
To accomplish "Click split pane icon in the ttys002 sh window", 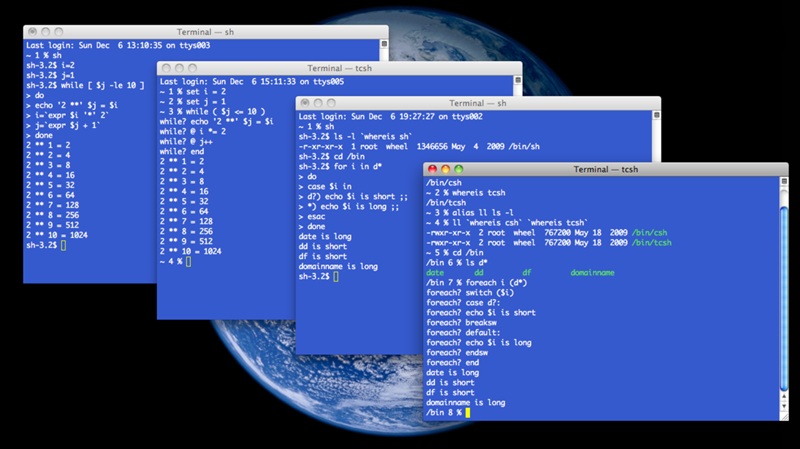I will click(657, 115).
